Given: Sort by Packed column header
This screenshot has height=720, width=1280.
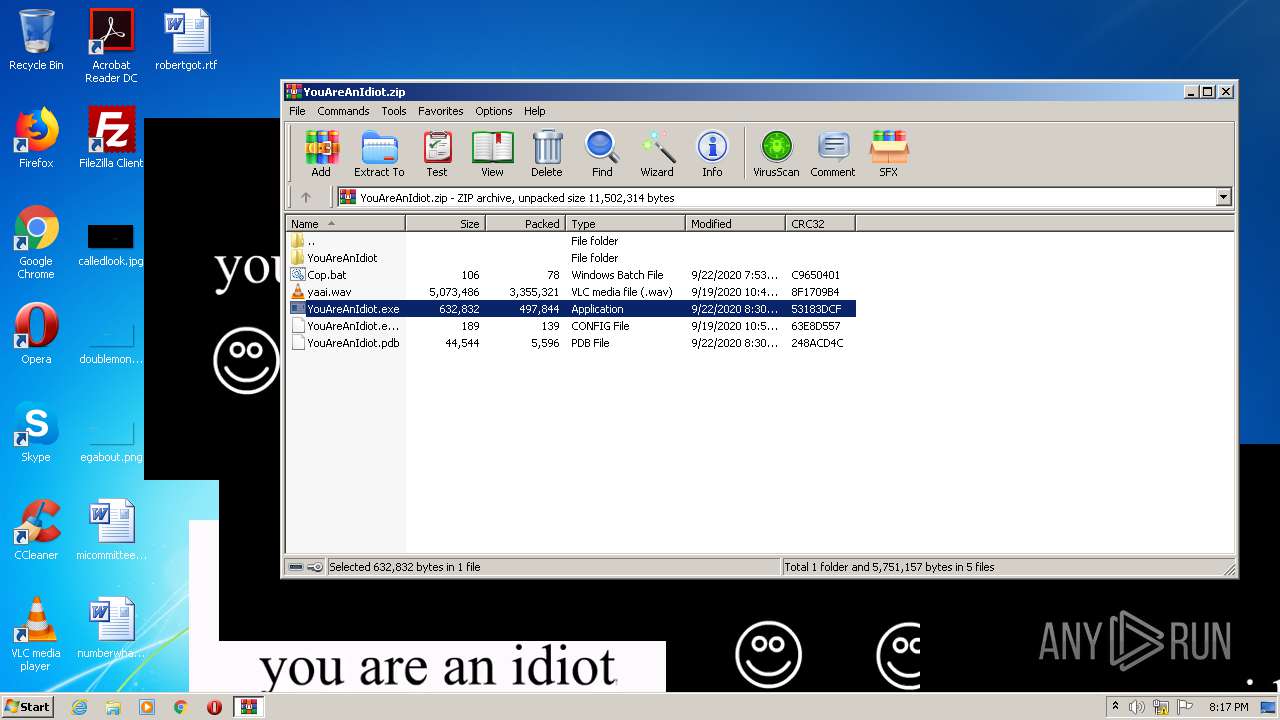Looking at the screenshot, I should point(525,224).
